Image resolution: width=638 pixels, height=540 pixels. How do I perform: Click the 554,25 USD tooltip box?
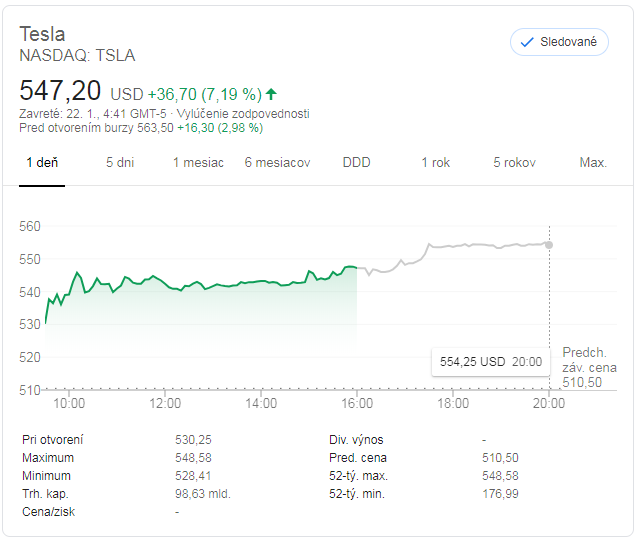[x=491, y=362]
